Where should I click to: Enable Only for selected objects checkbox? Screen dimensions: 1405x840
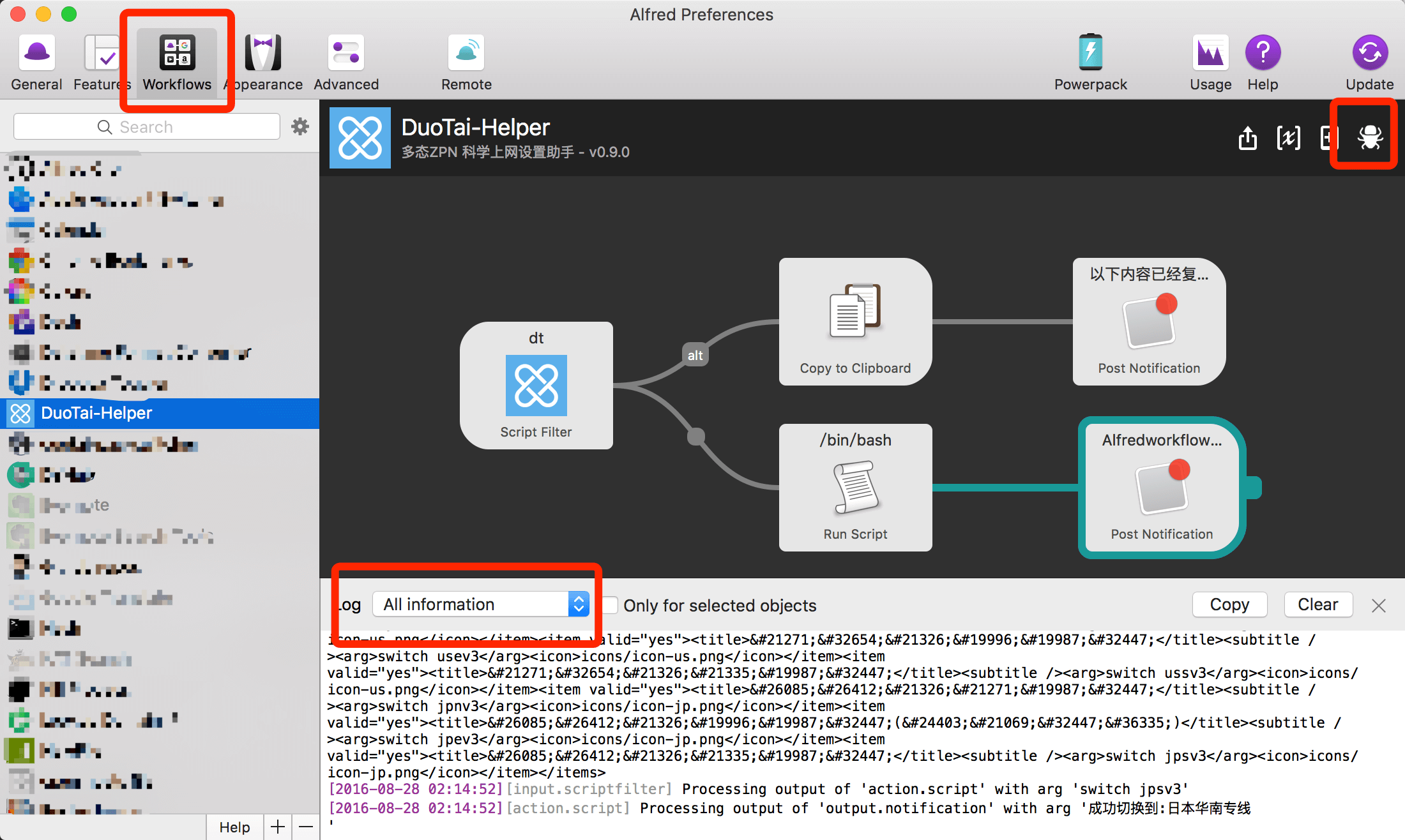611,605
